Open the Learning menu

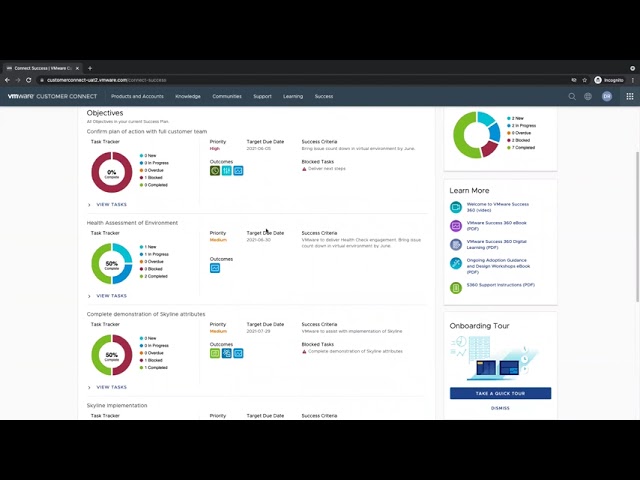[293, 96]
